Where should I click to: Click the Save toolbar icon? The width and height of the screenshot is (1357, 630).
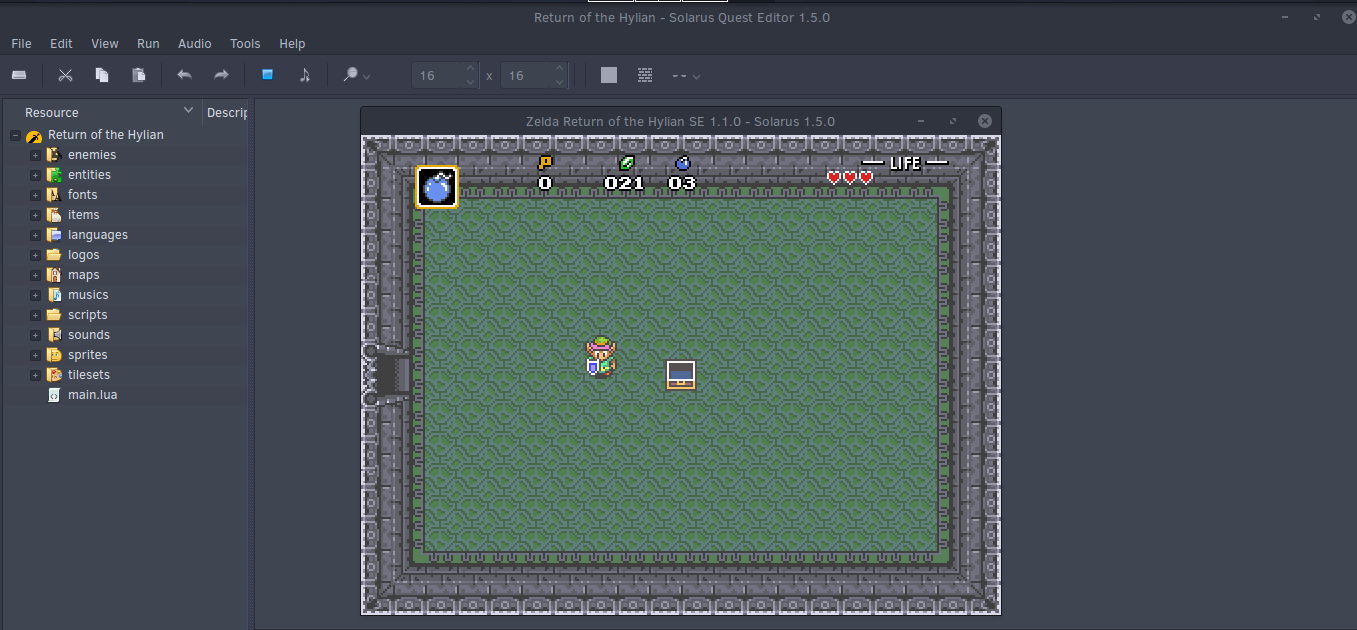click(18, 75)
